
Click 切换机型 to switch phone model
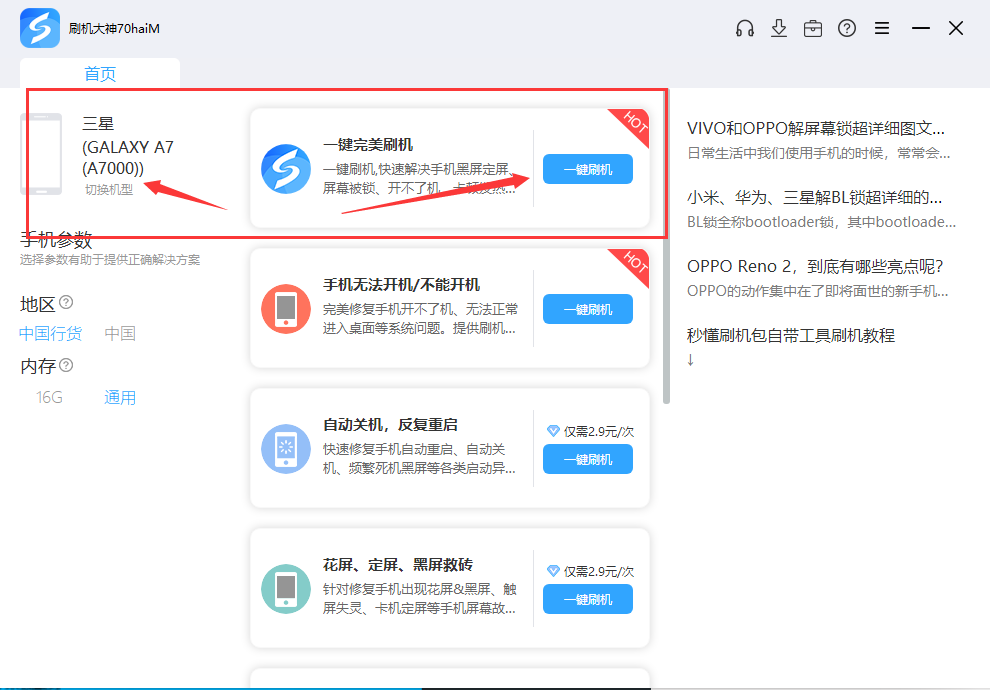pos(108,190)
